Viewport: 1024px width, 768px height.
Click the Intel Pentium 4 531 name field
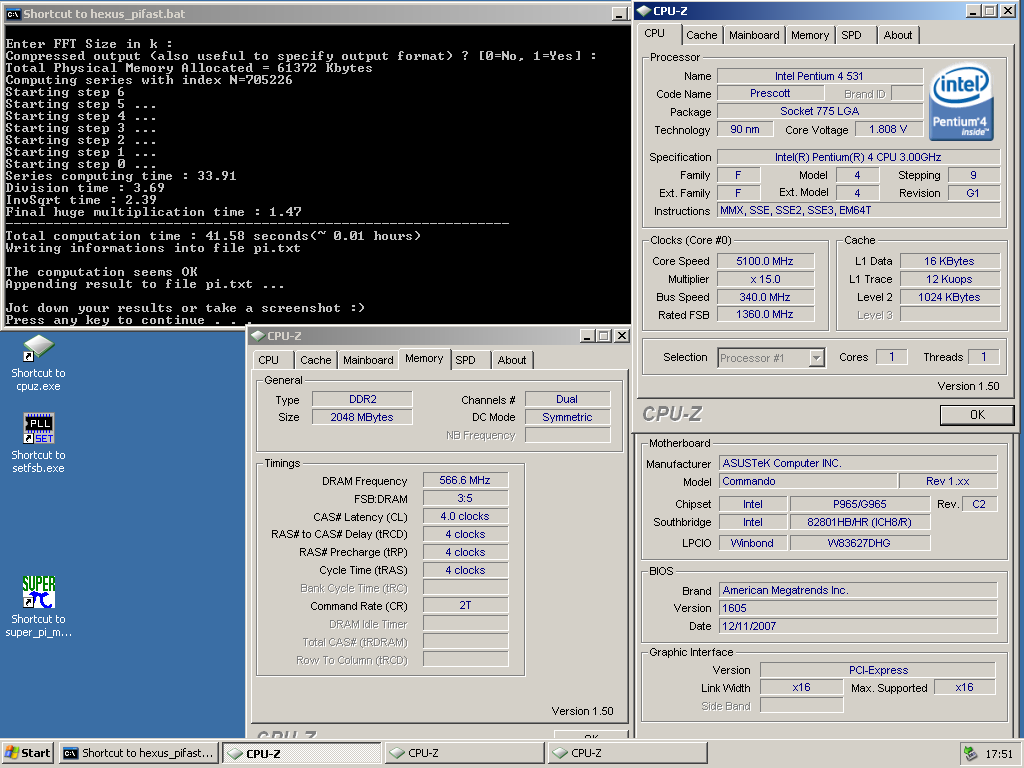(x=820, y=76)
